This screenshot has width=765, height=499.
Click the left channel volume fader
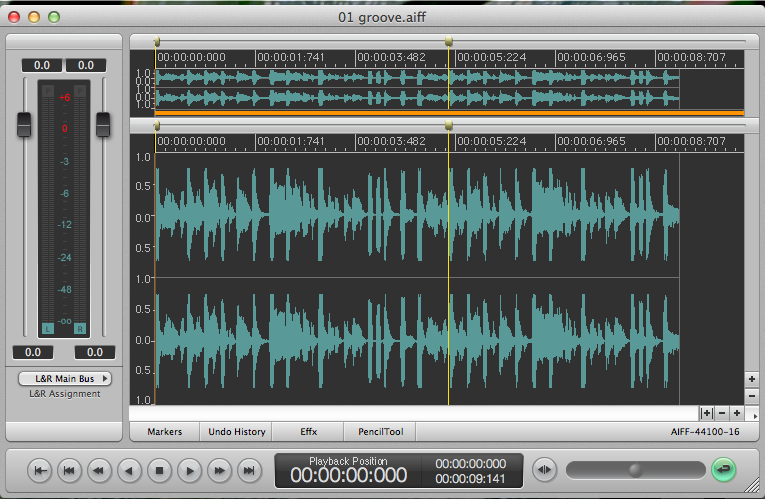25,125
